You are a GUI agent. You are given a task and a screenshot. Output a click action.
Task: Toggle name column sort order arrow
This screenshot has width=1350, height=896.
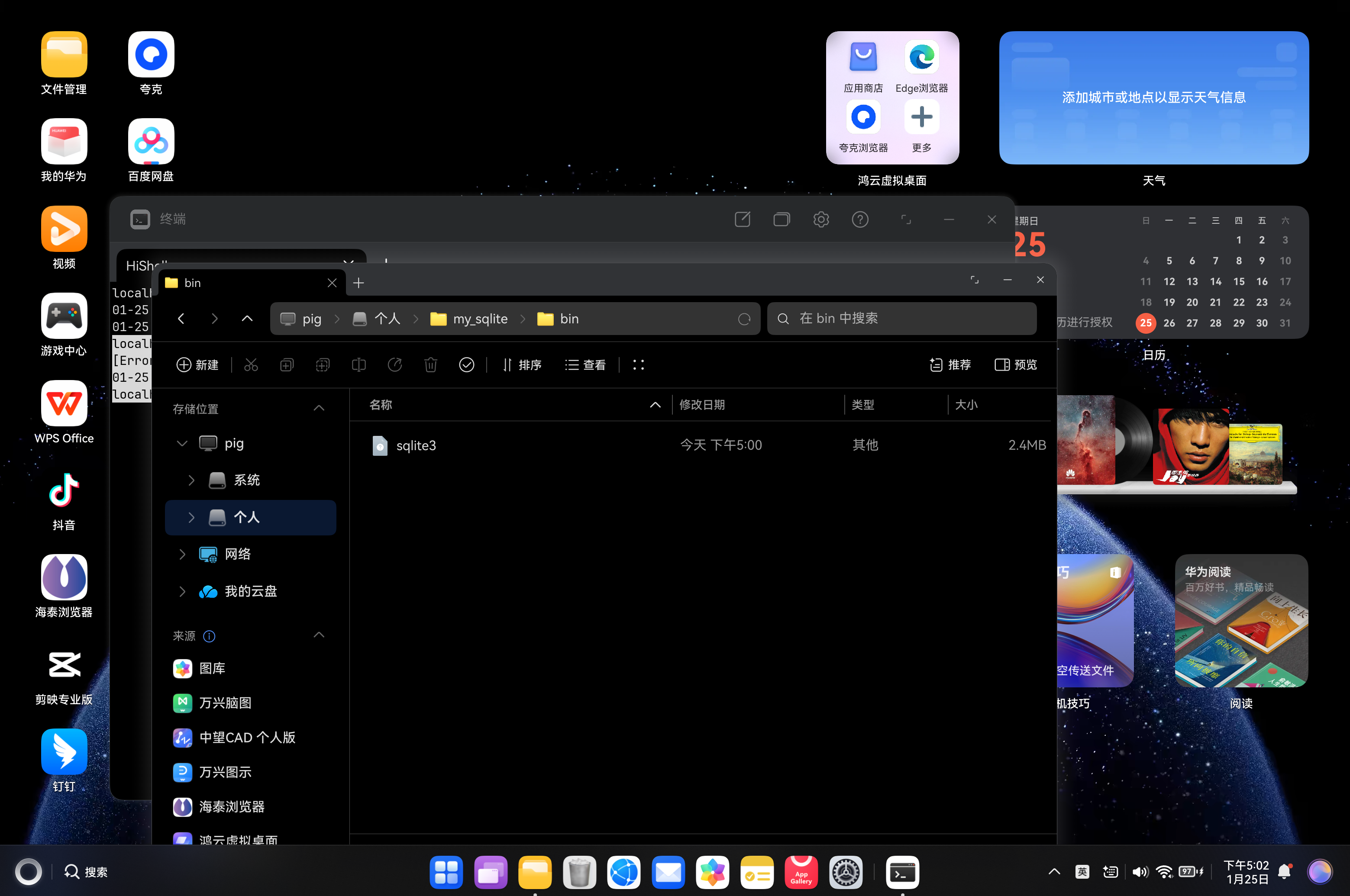click(655, 405)
